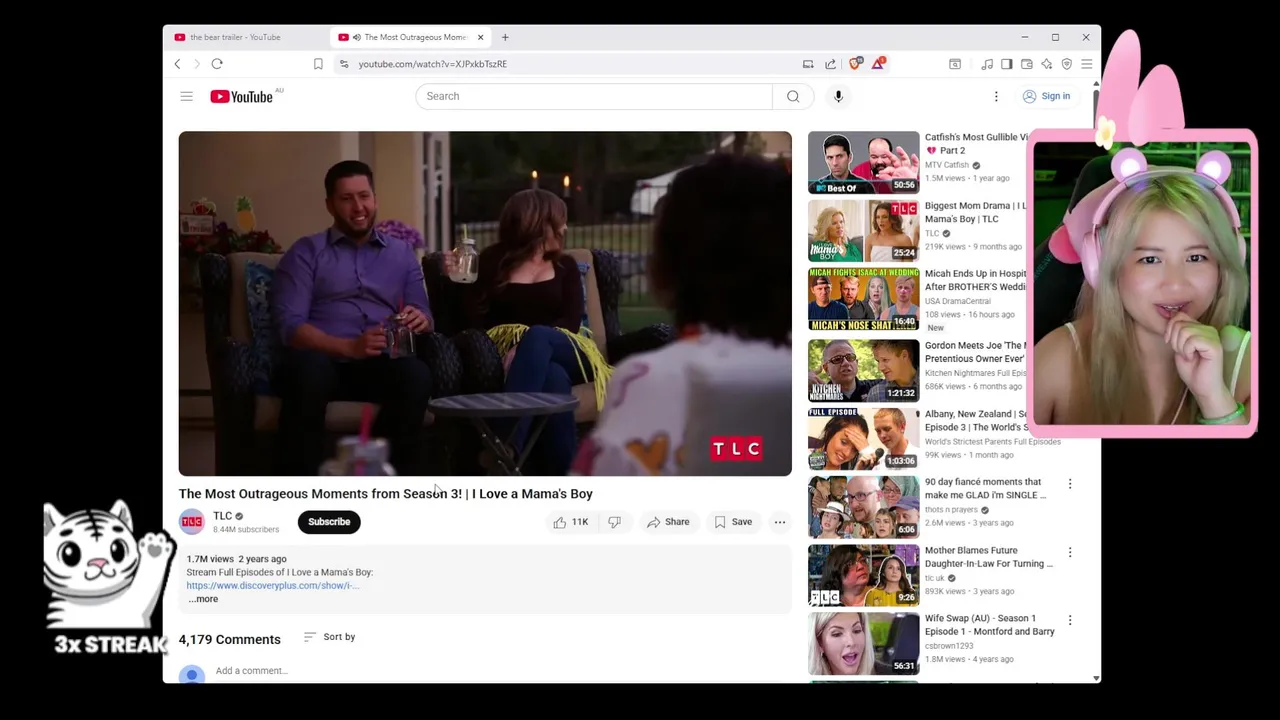The image size is (1280, 720).
Task: Close the Most Outrageous Moments tab
Action: pos(480,37)
